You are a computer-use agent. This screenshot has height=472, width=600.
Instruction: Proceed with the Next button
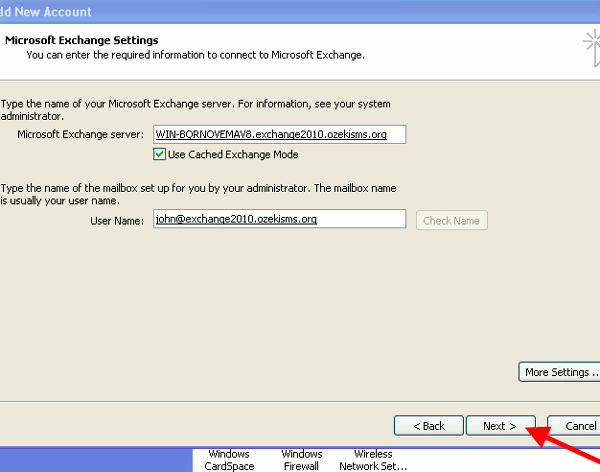pyautogui.click(x=501, y=426)
